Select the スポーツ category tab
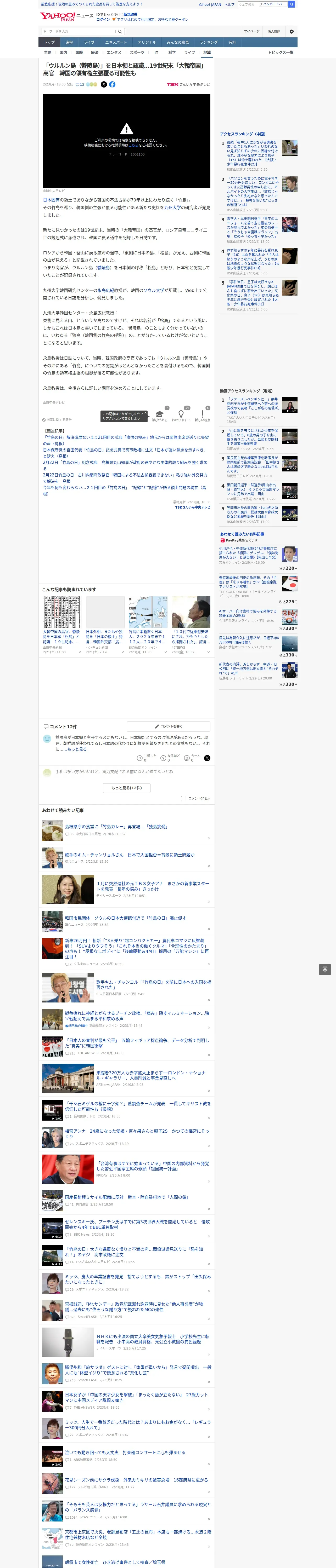 coord(137,52)
